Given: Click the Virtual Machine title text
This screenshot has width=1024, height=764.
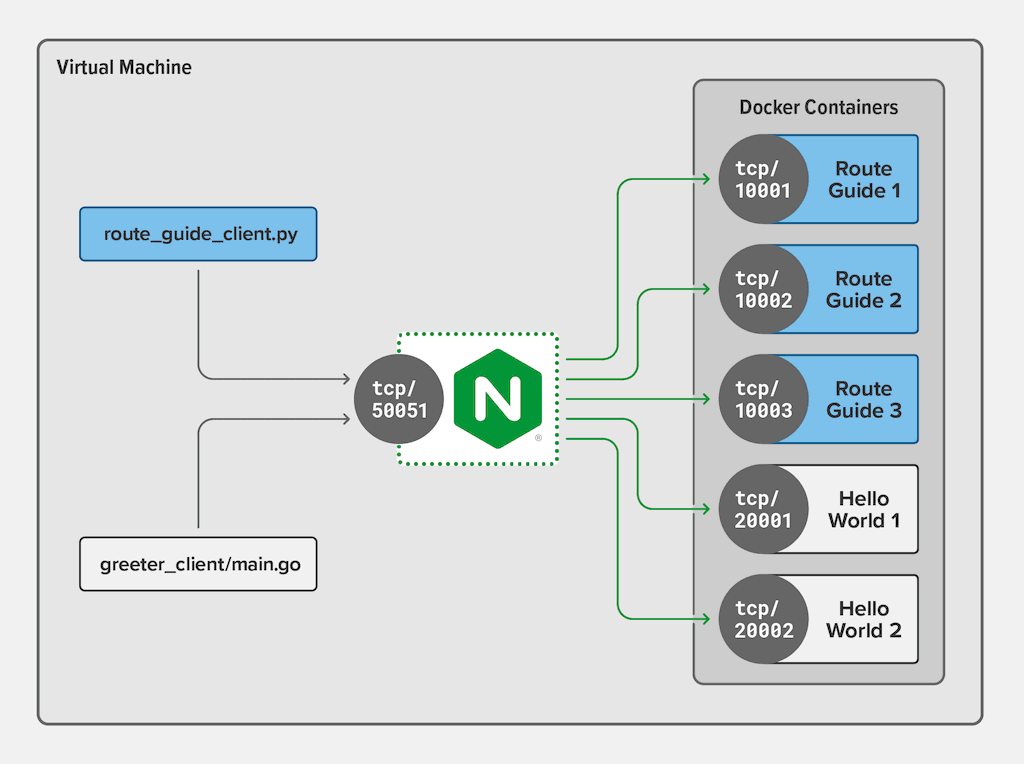Looking at the screenshot, I should 124,68.
